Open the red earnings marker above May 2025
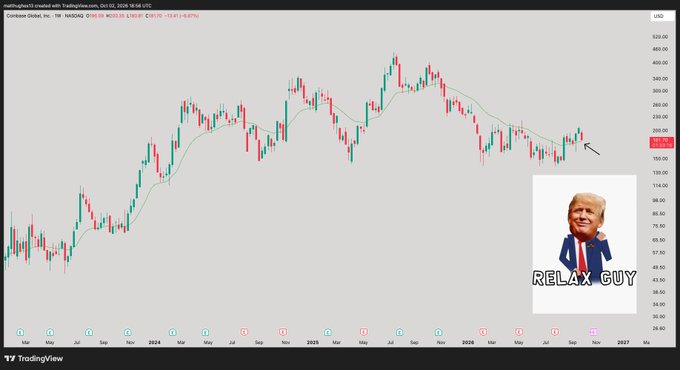 [363, 332]
